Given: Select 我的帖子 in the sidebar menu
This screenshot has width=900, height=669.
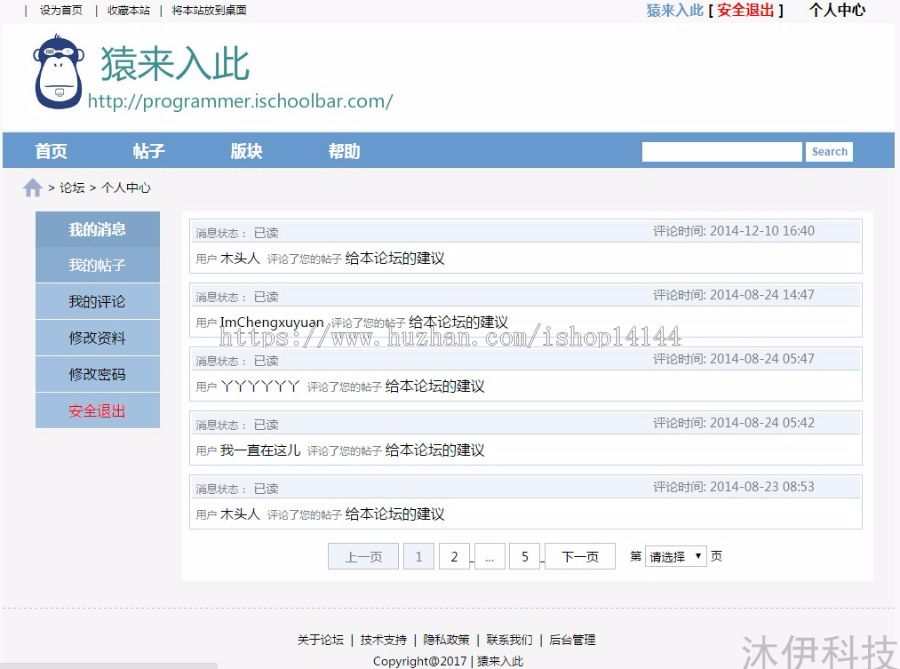Looking at the screenshot, I should tap(97, 264).
